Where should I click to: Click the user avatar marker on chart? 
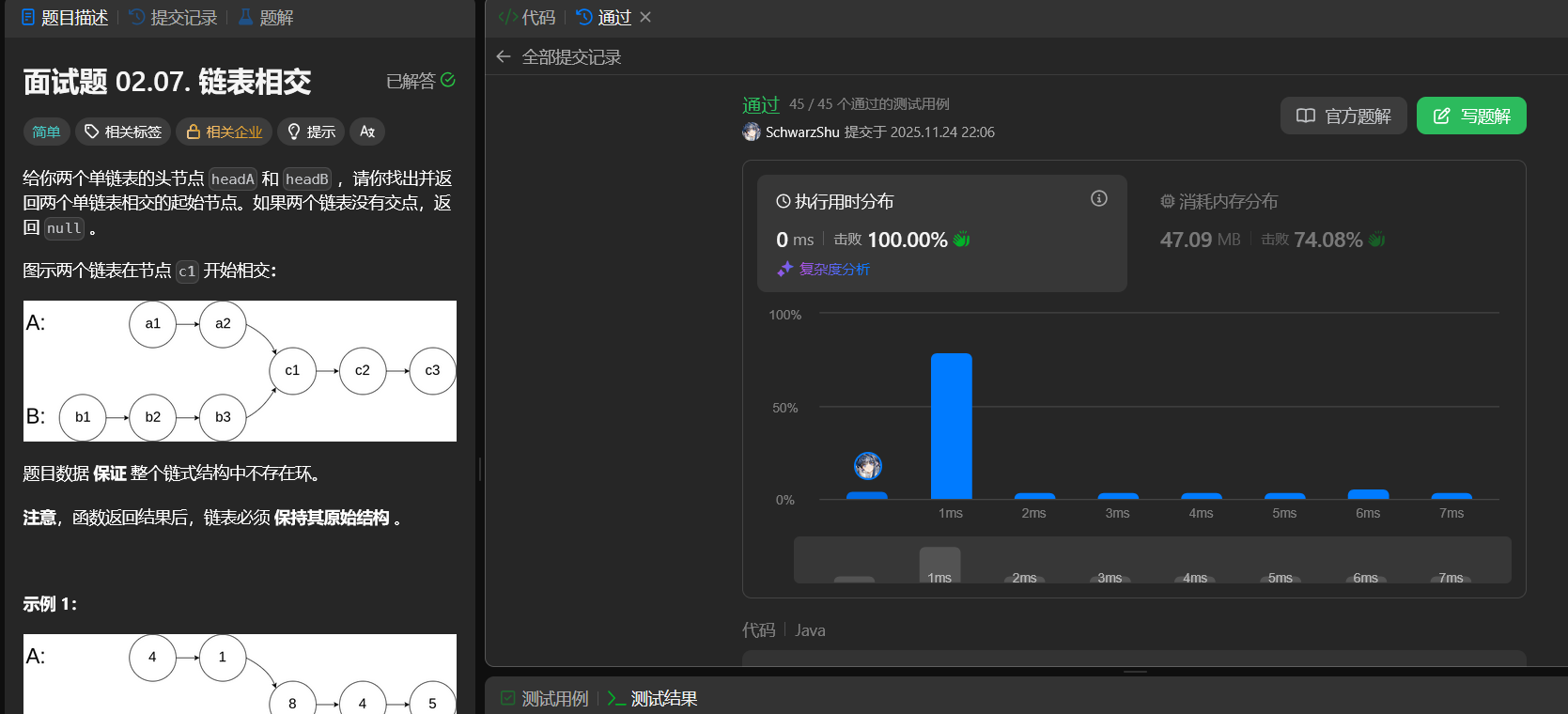867,466
